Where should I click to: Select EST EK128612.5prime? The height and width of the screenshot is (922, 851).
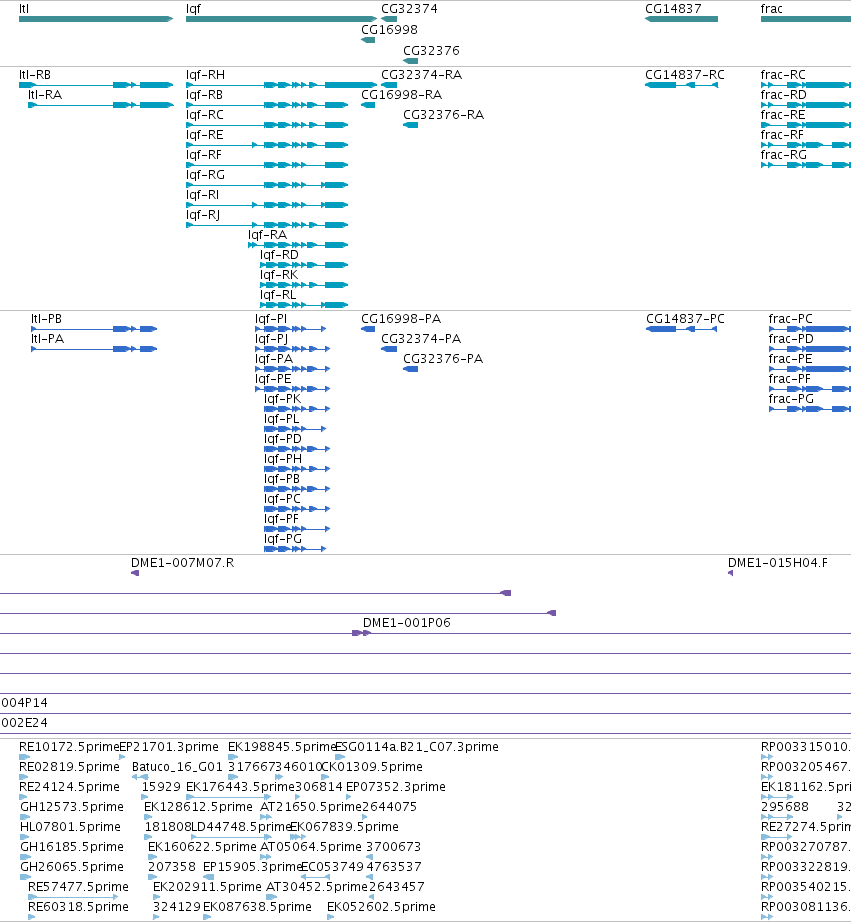click(148, 817)
